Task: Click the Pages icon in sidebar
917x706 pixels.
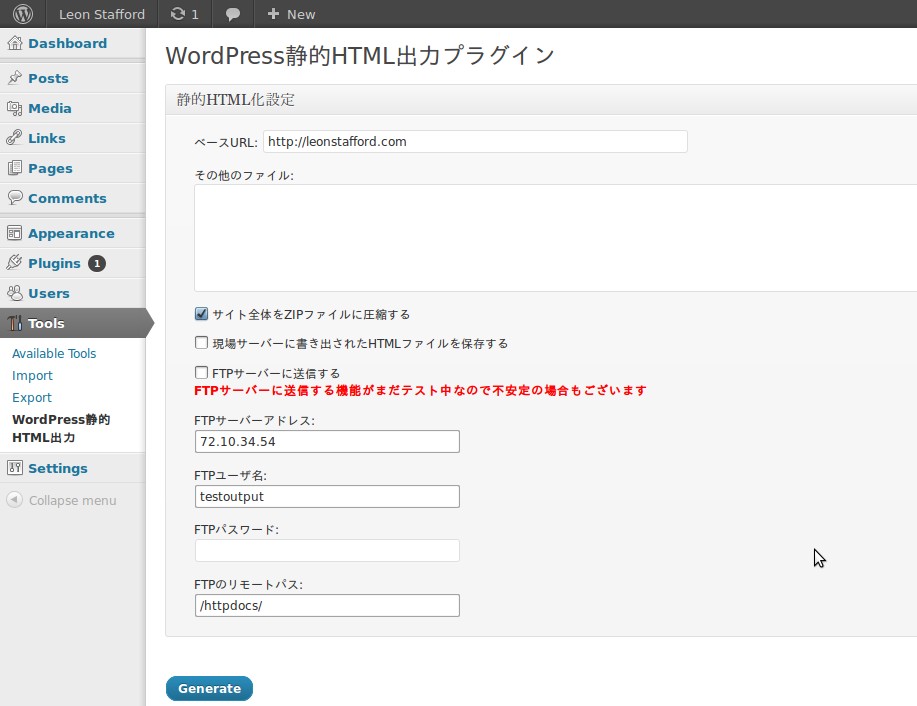Action: click(15, 168)
